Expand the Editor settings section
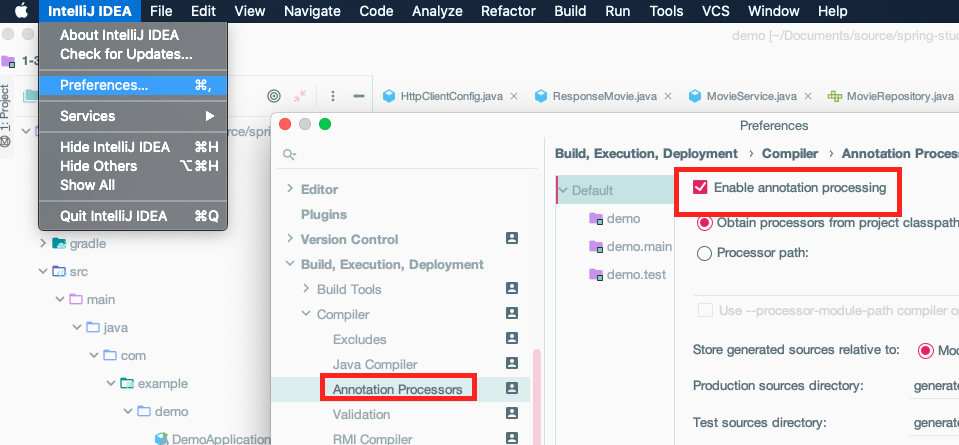Screen dimensions: 959x445 pos(290,189)
